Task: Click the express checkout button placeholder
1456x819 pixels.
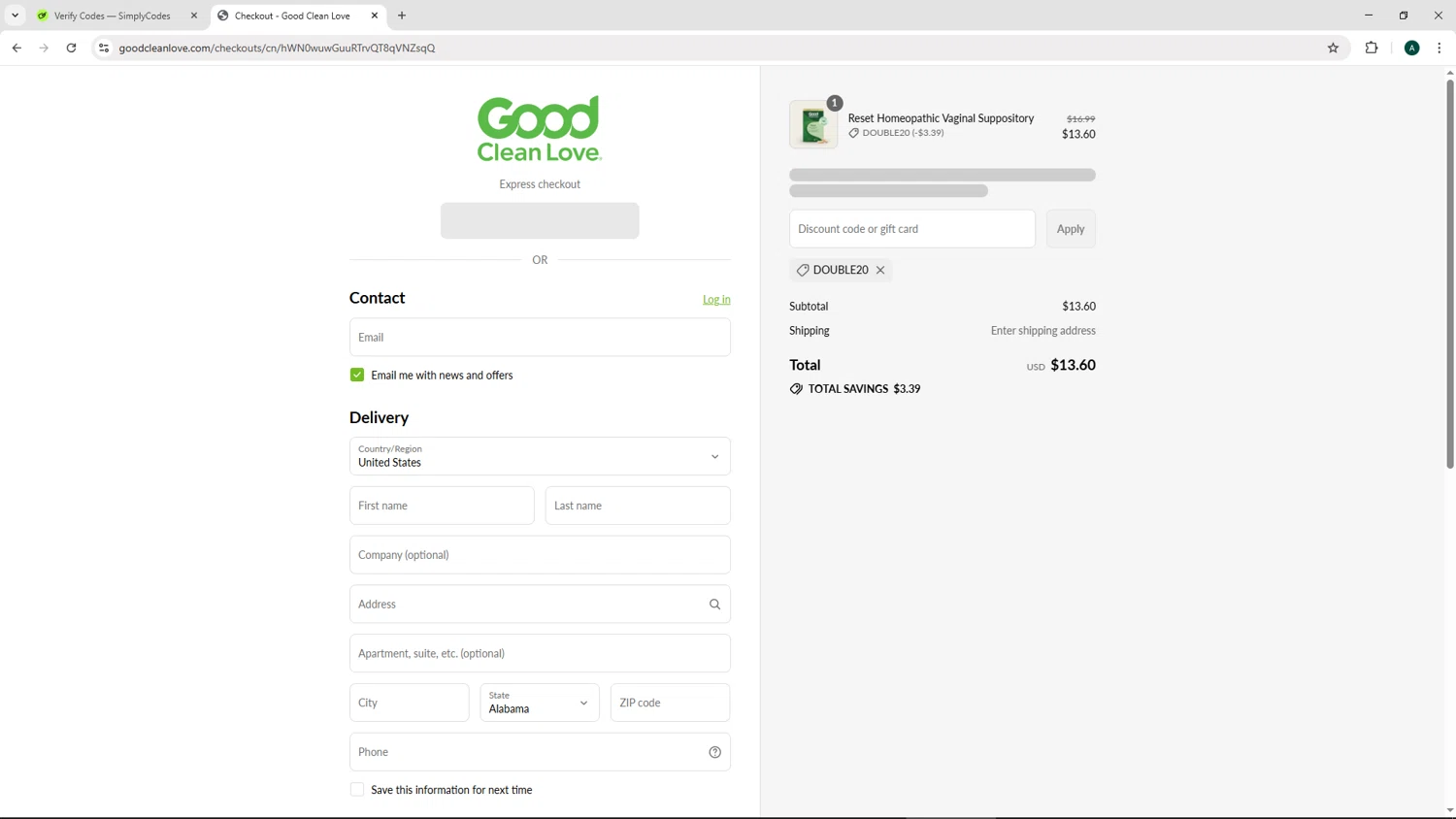Action: tap(540, 220)
